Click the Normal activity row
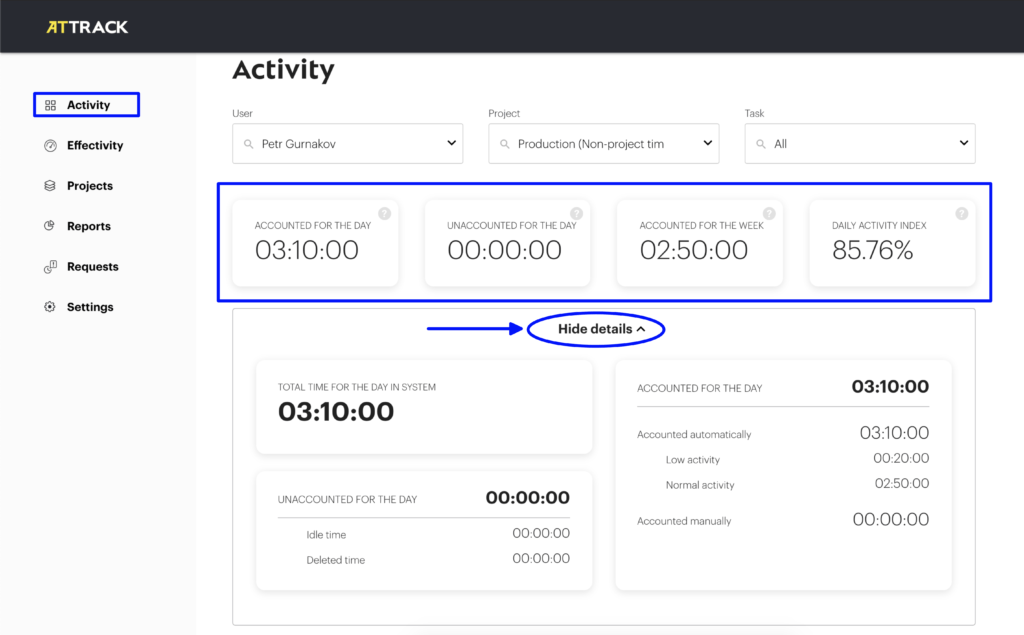This screenshot has width=1024, height=635. [797, 484]
